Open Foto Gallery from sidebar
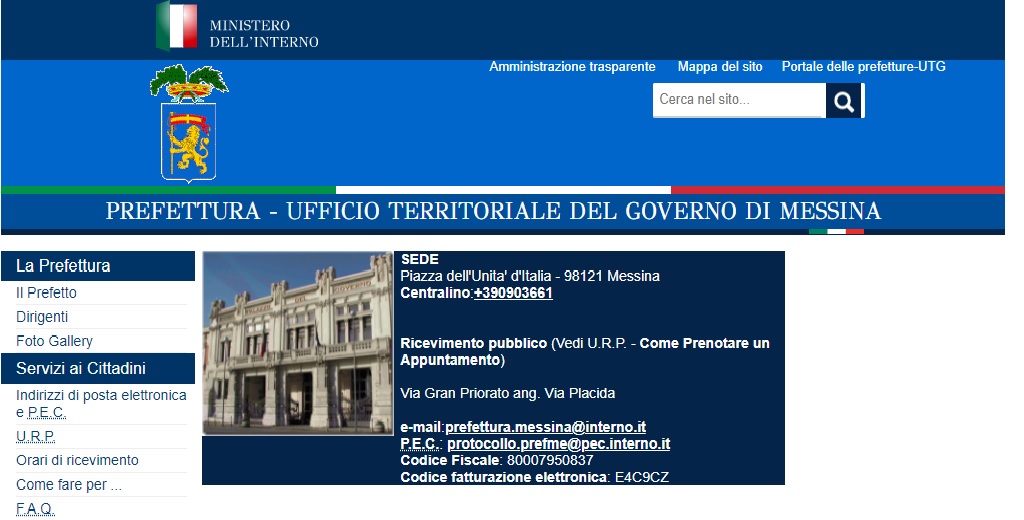The image size is (1024, 520). pos(54,341)
